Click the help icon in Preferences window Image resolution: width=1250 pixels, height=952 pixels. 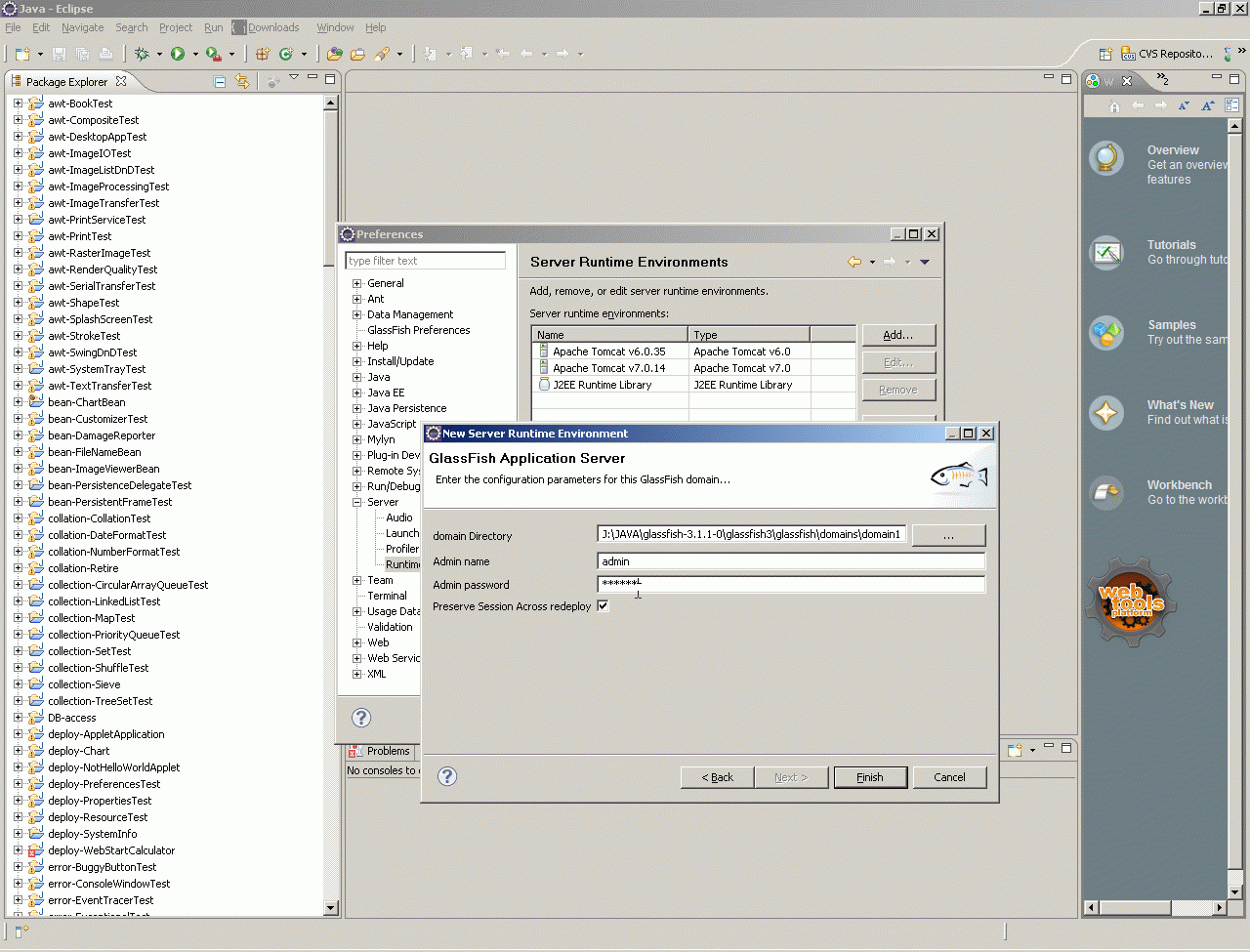[x=361, y=718]
